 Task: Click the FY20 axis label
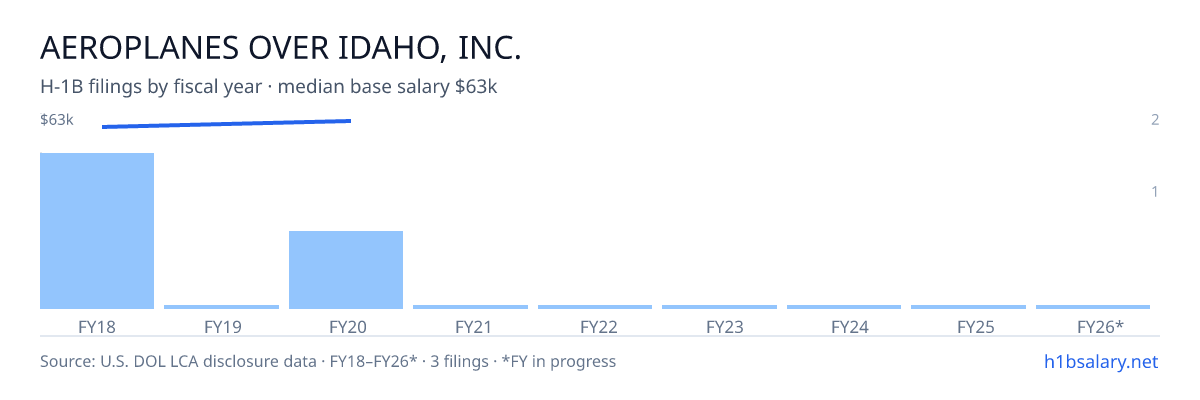(346, 326)
